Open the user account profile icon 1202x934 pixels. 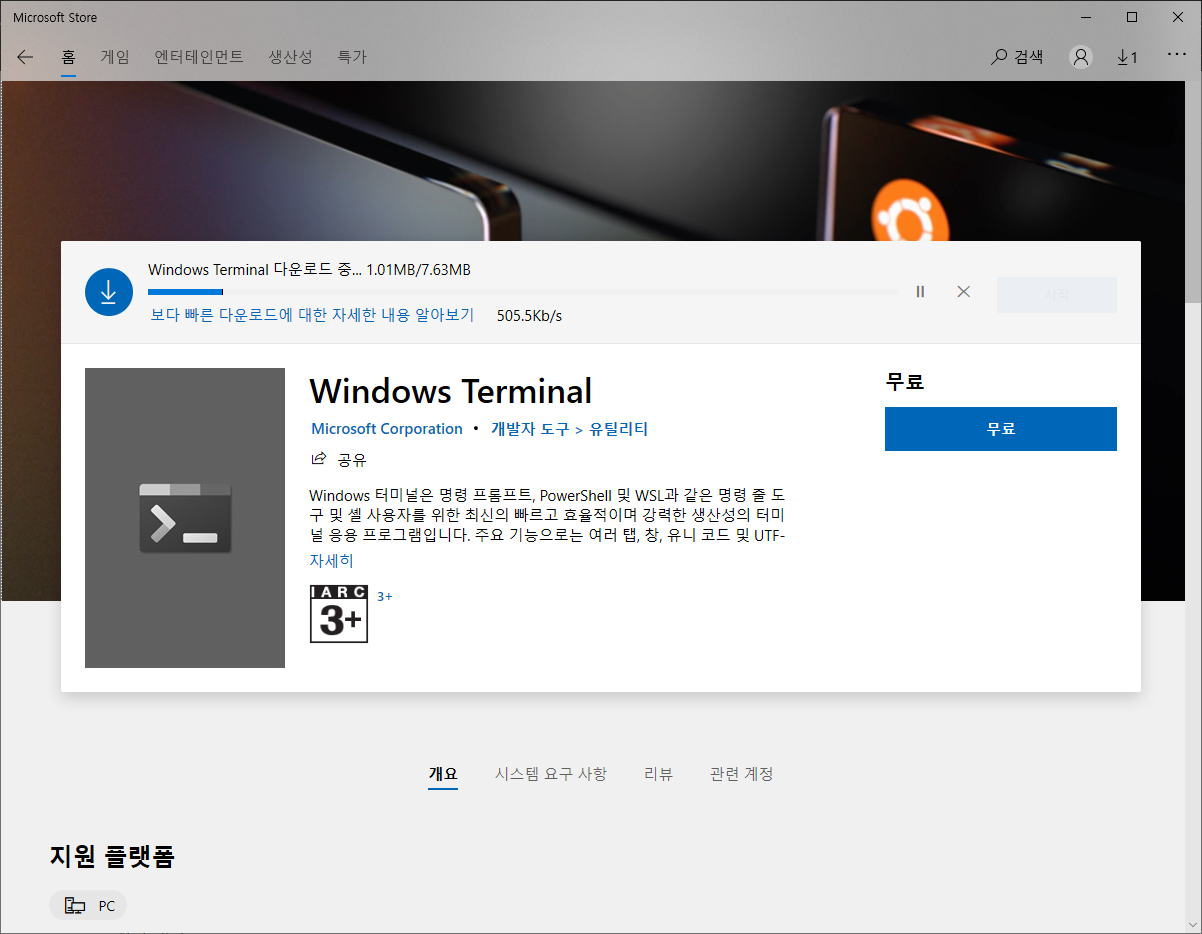(1081, 57)
